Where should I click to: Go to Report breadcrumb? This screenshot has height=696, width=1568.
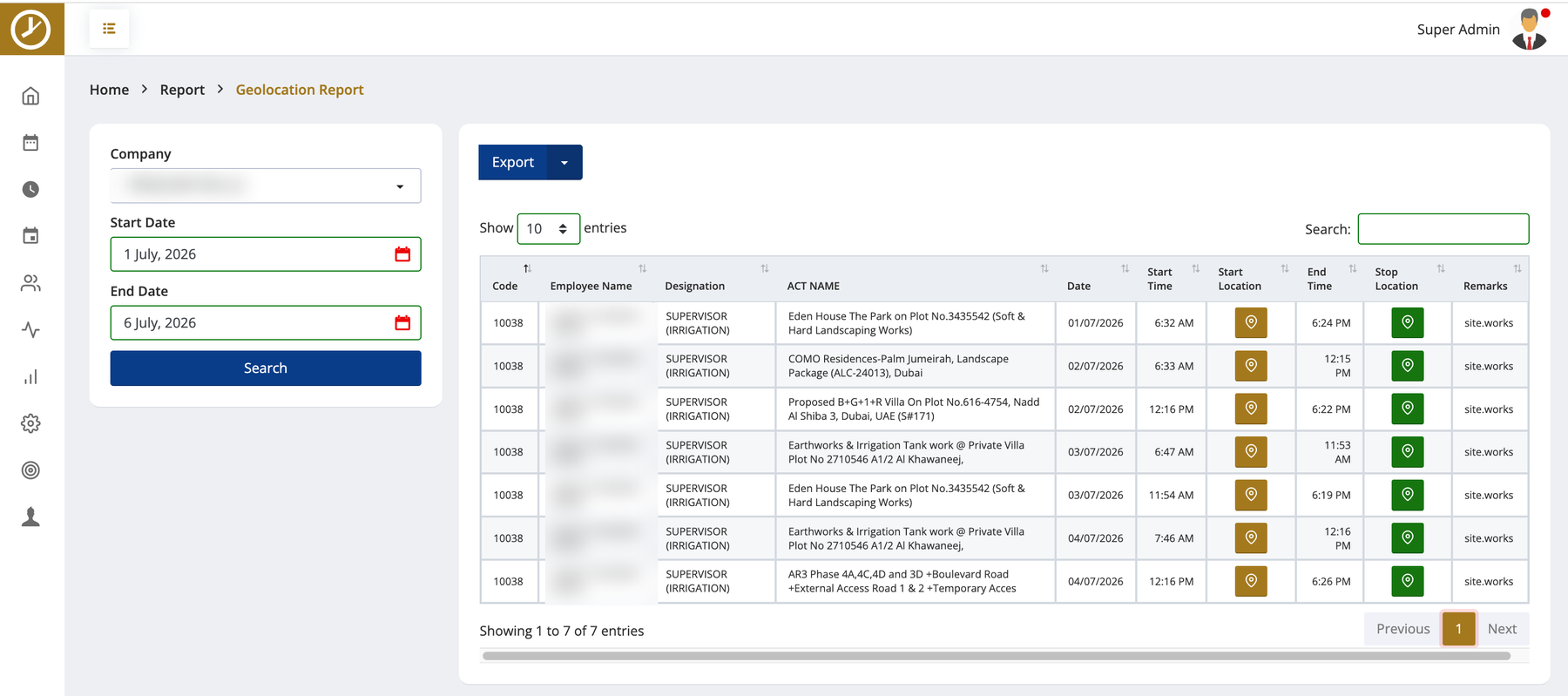click(182, 90)
